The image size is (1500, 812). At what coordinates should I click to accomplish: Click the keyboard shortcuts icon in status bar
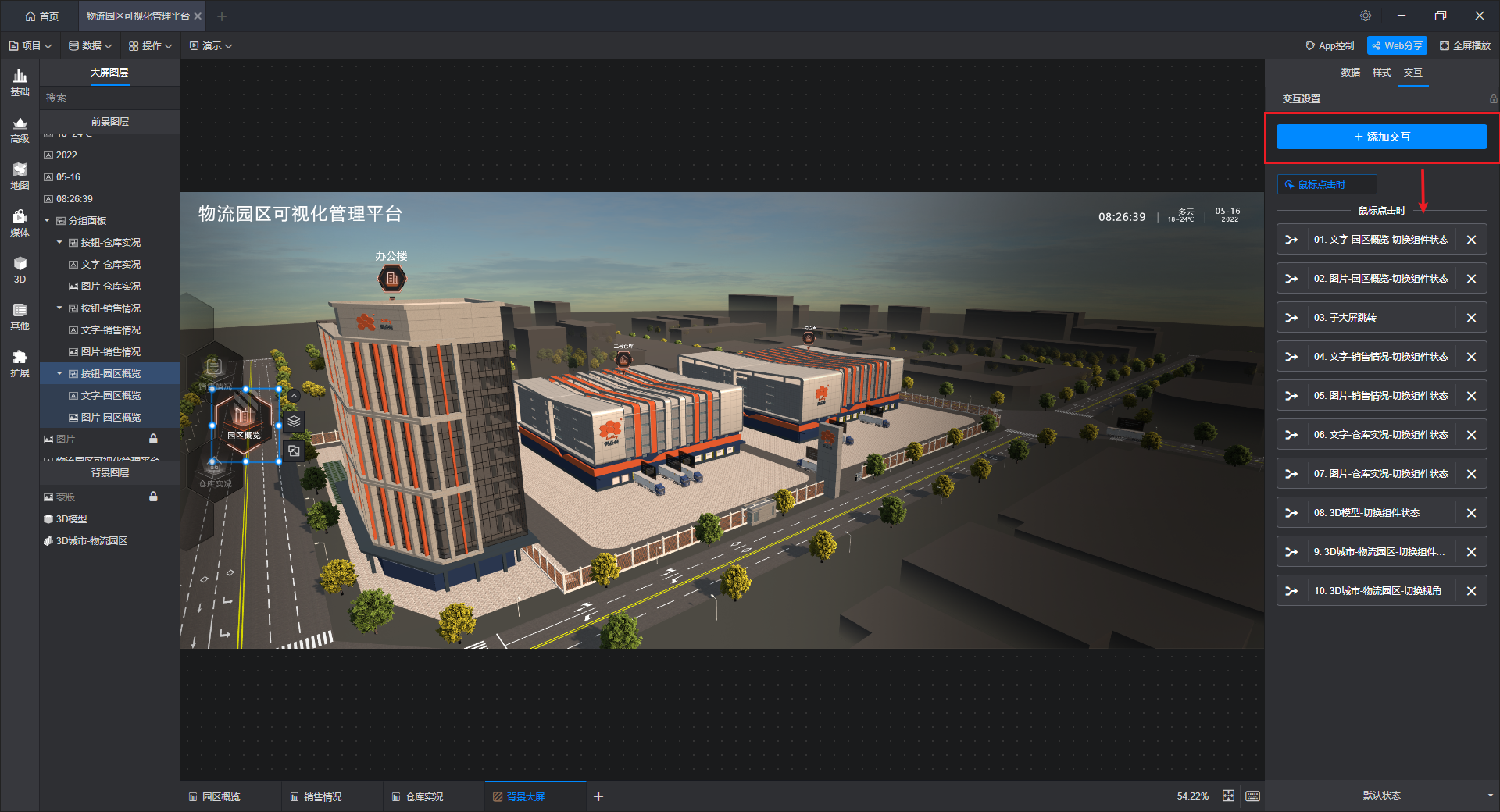point(1252,796)
